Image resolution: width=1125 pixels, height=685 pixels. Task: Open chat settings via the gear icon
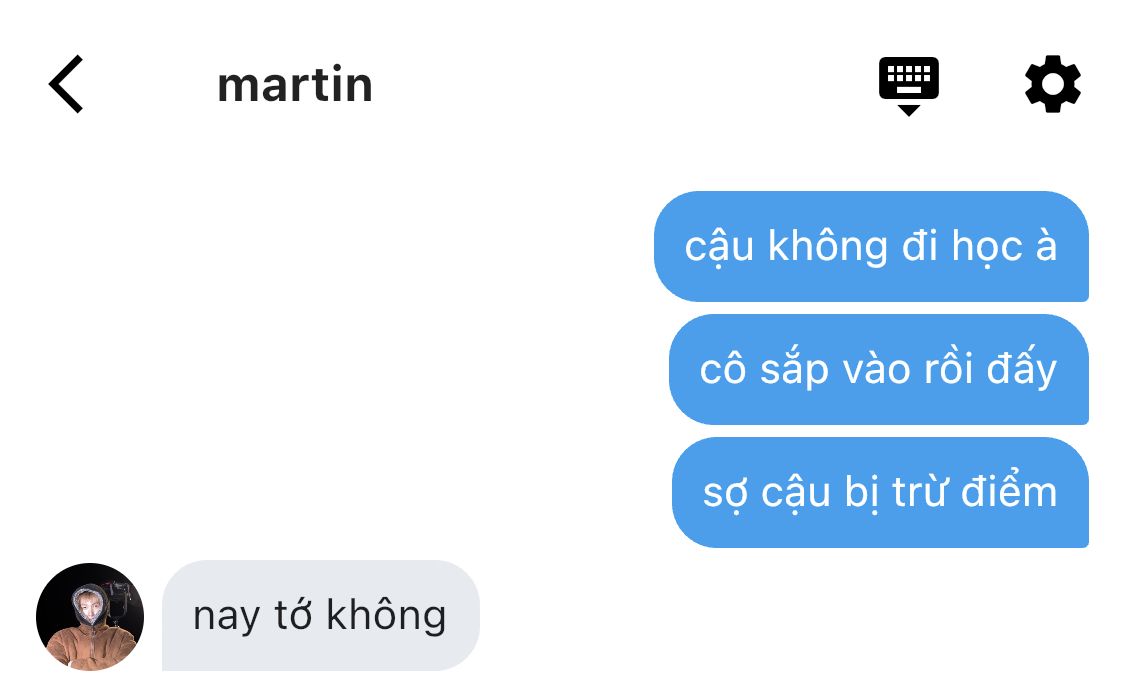[1053, 84]
